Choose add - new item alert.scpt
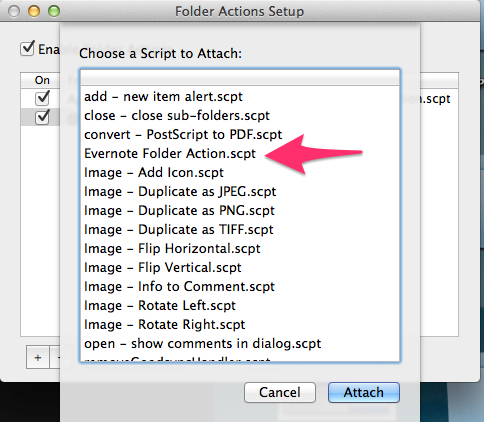 click(x=240, y=97)
